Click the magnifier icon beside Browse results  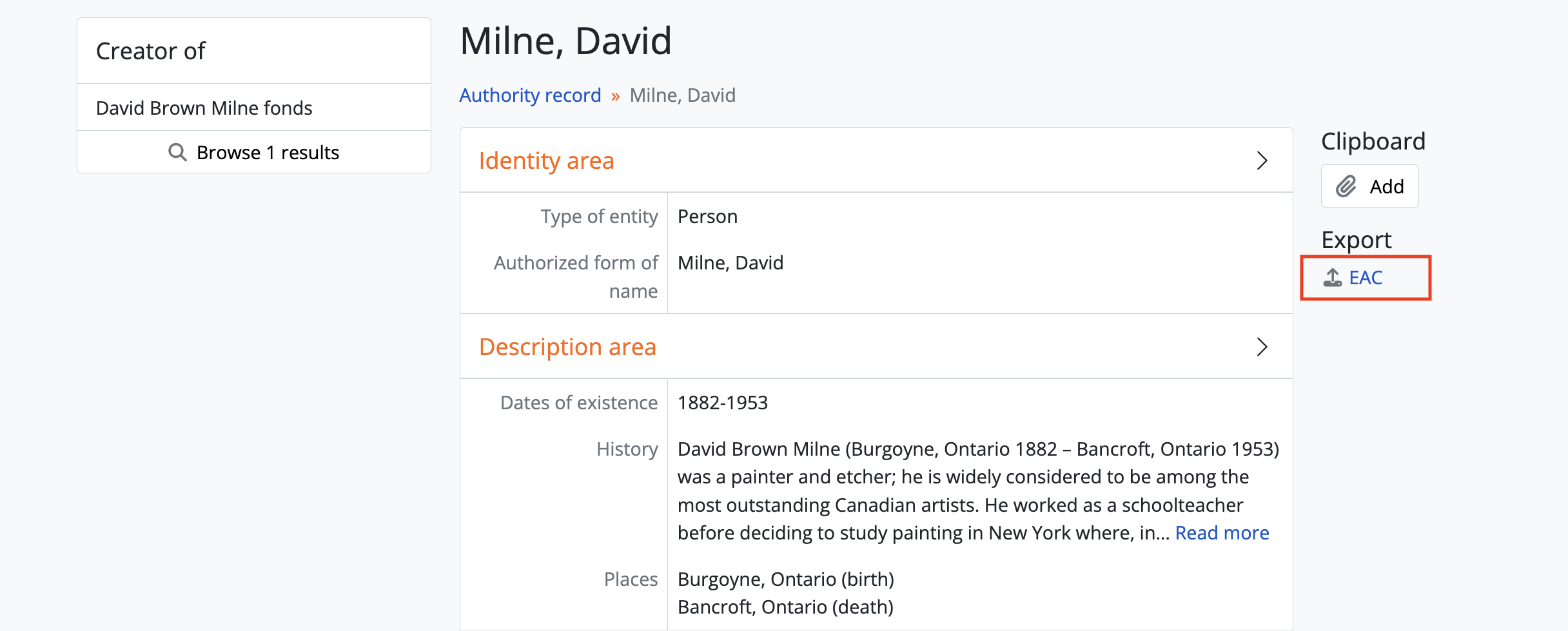coord(177,153)
